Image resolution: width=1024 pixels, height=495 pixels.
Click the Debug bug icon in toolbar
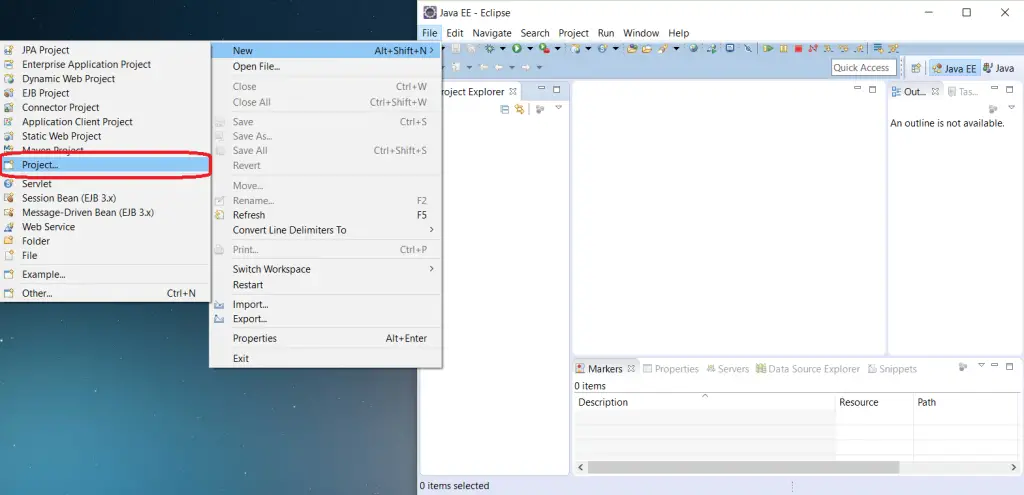point(490,48)
